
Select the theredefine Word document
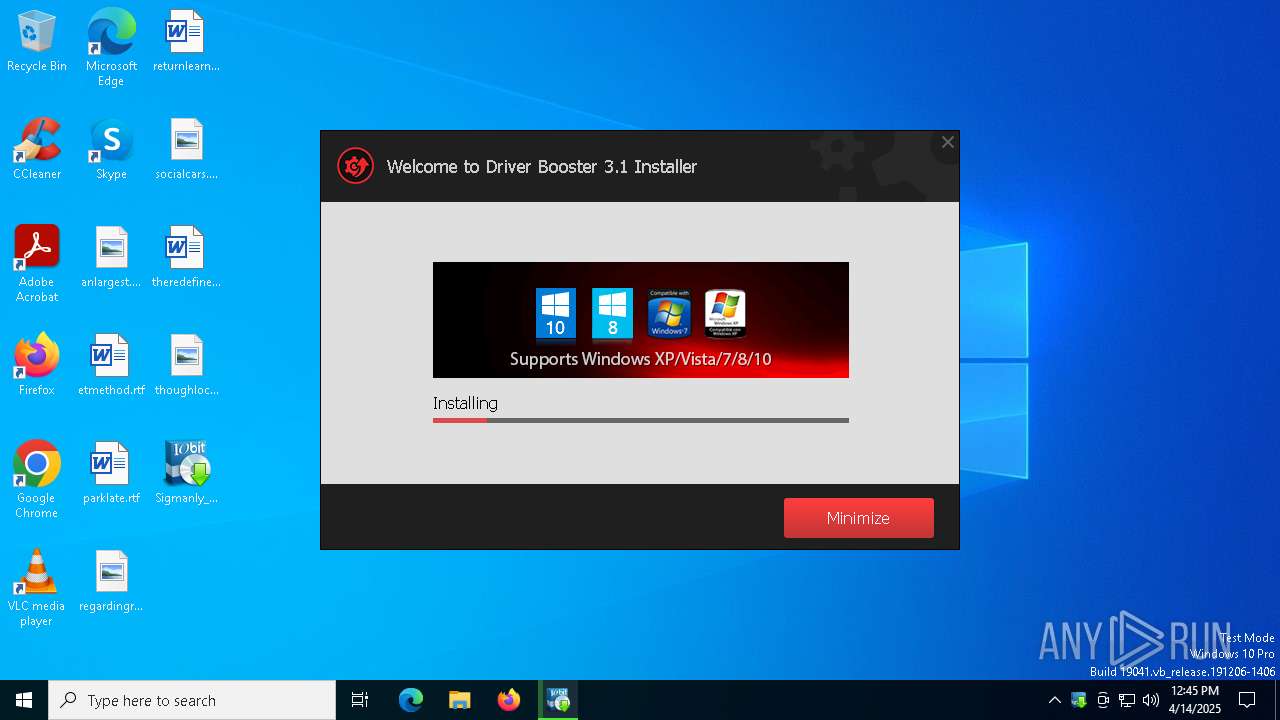tap(186, 258)
